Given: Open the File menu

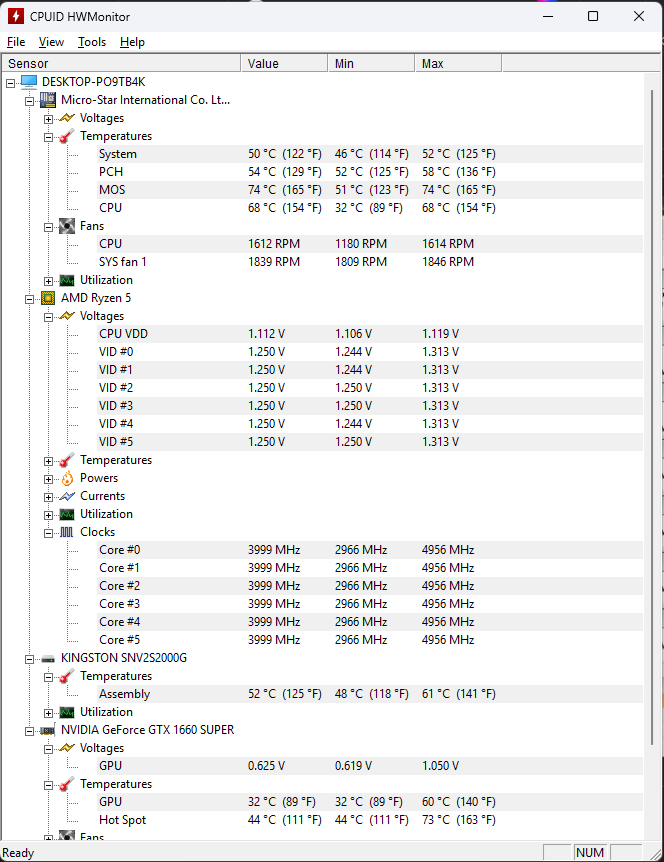Looking at the screenshot, I should point(16,42).
